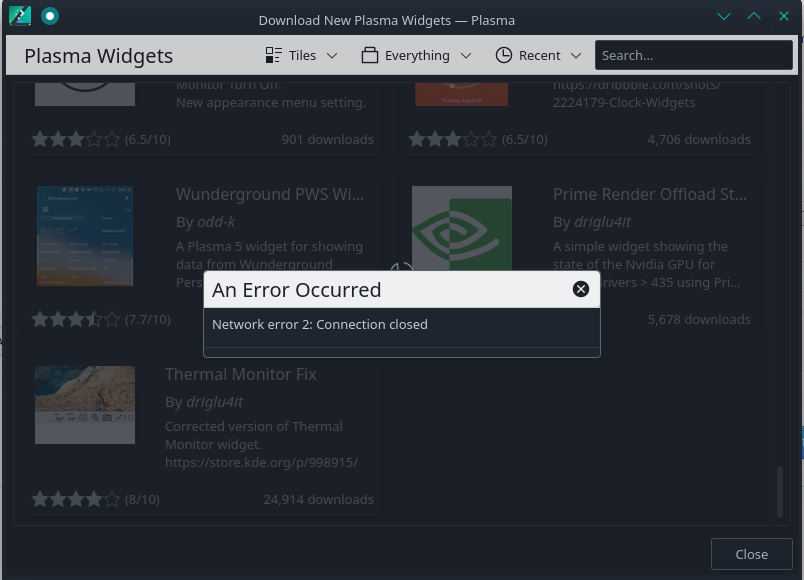Image resolution: width=804 pixels, height=580 pixels.
Task: Click the 24,914 downloads text
Action: pyautogui.click(x=318, y=499)
